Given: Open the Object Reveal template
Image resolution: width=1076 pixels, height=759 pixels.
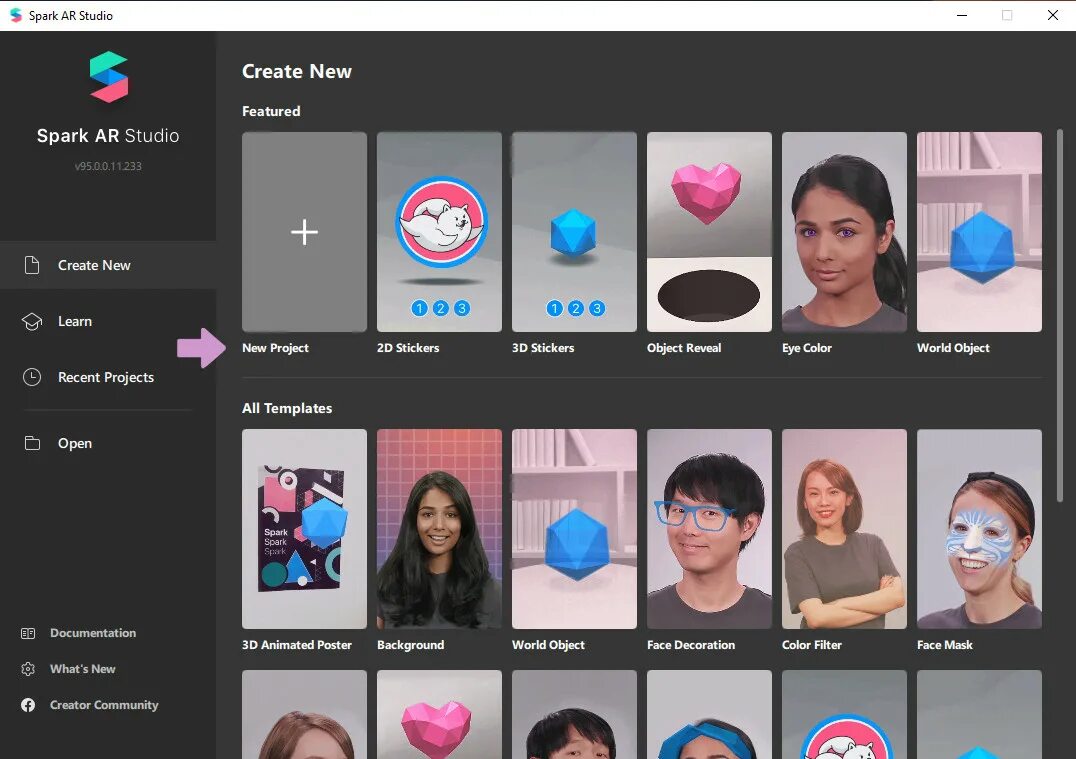Looking at the screenshot, I should 709,232.
